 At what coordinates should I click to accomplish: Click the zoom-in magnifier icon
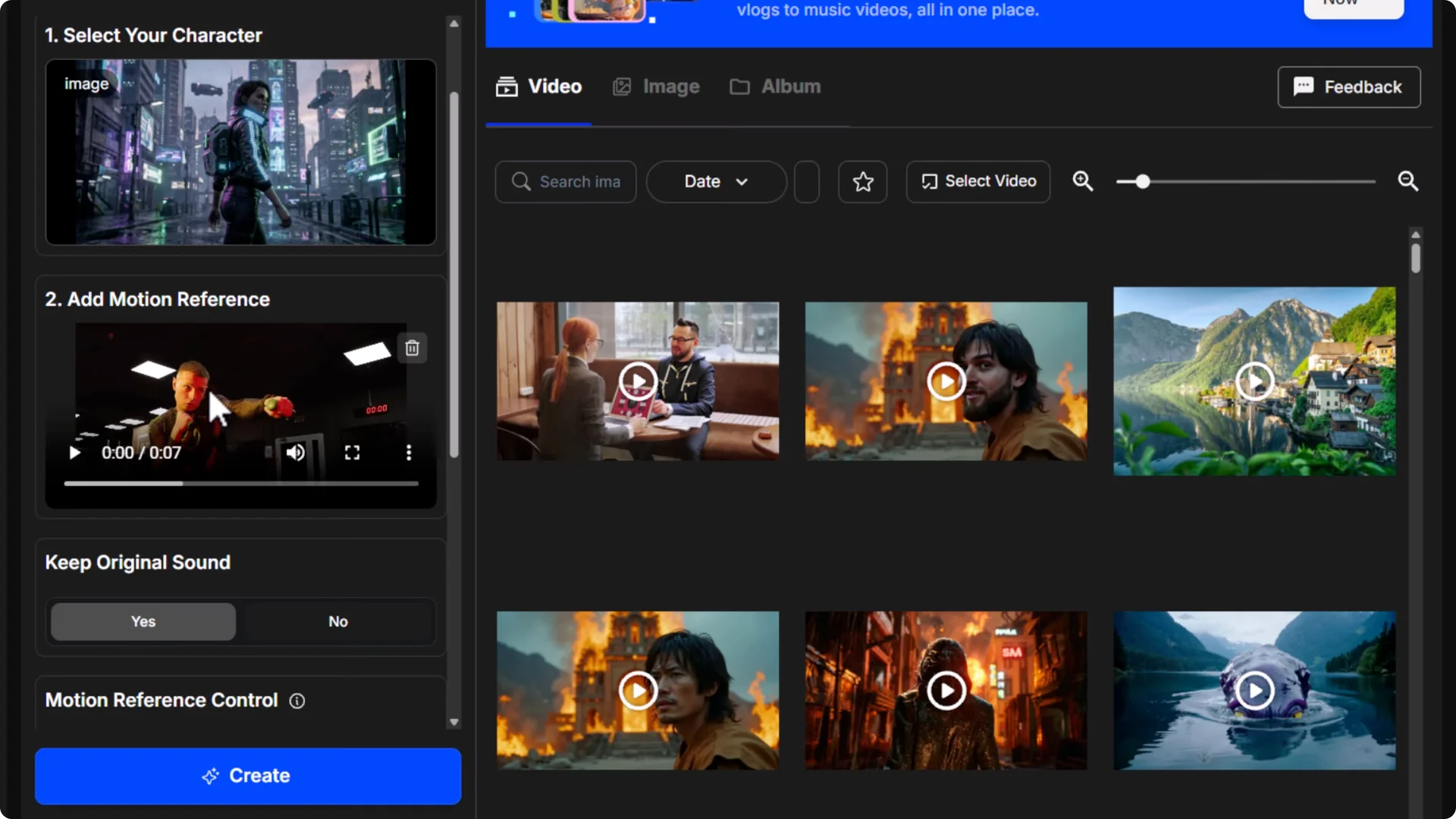point(1083,181)
